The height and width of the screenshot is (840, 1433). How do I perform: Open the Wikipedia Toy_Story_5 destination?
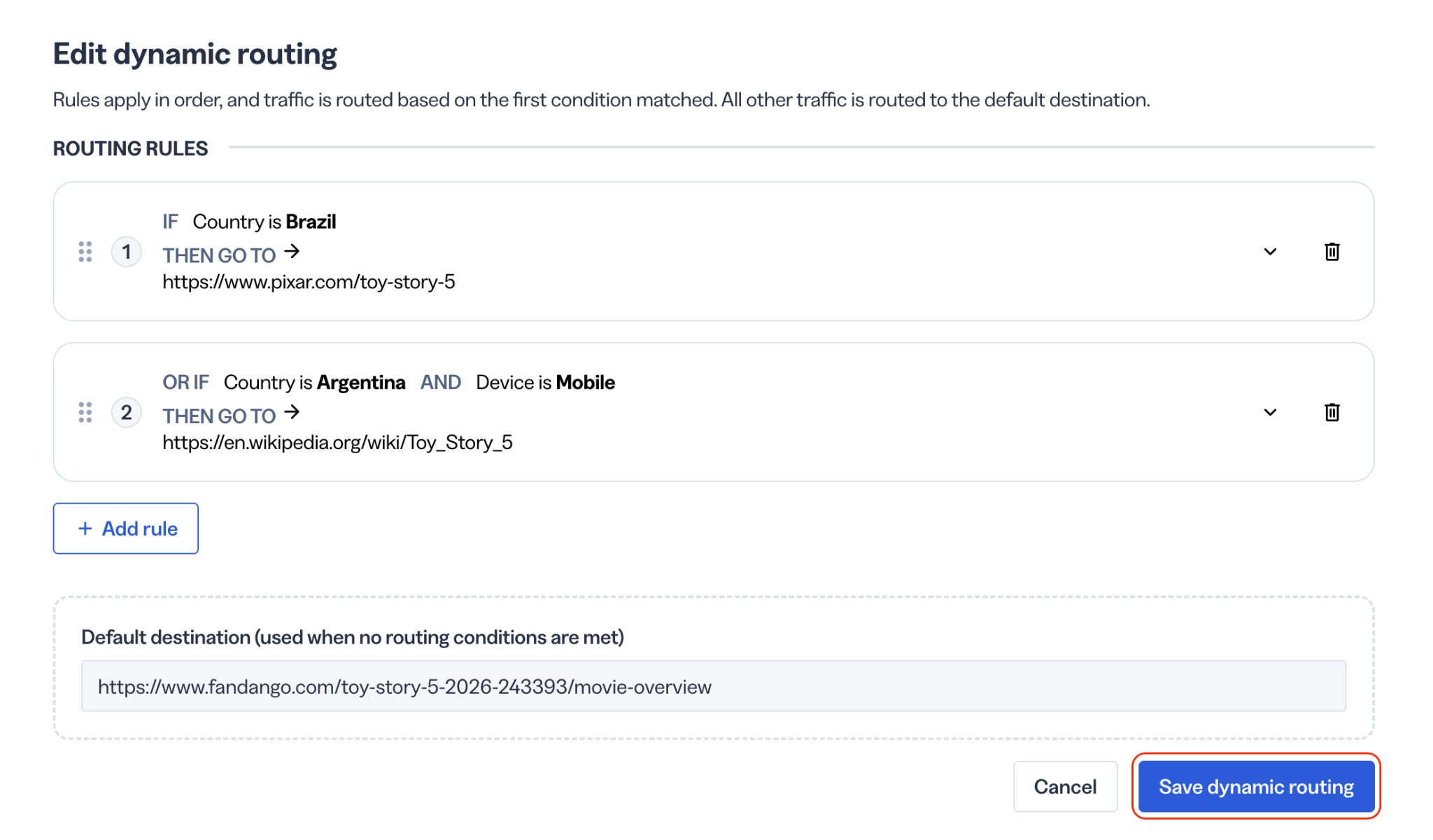[x=337, y=443]
